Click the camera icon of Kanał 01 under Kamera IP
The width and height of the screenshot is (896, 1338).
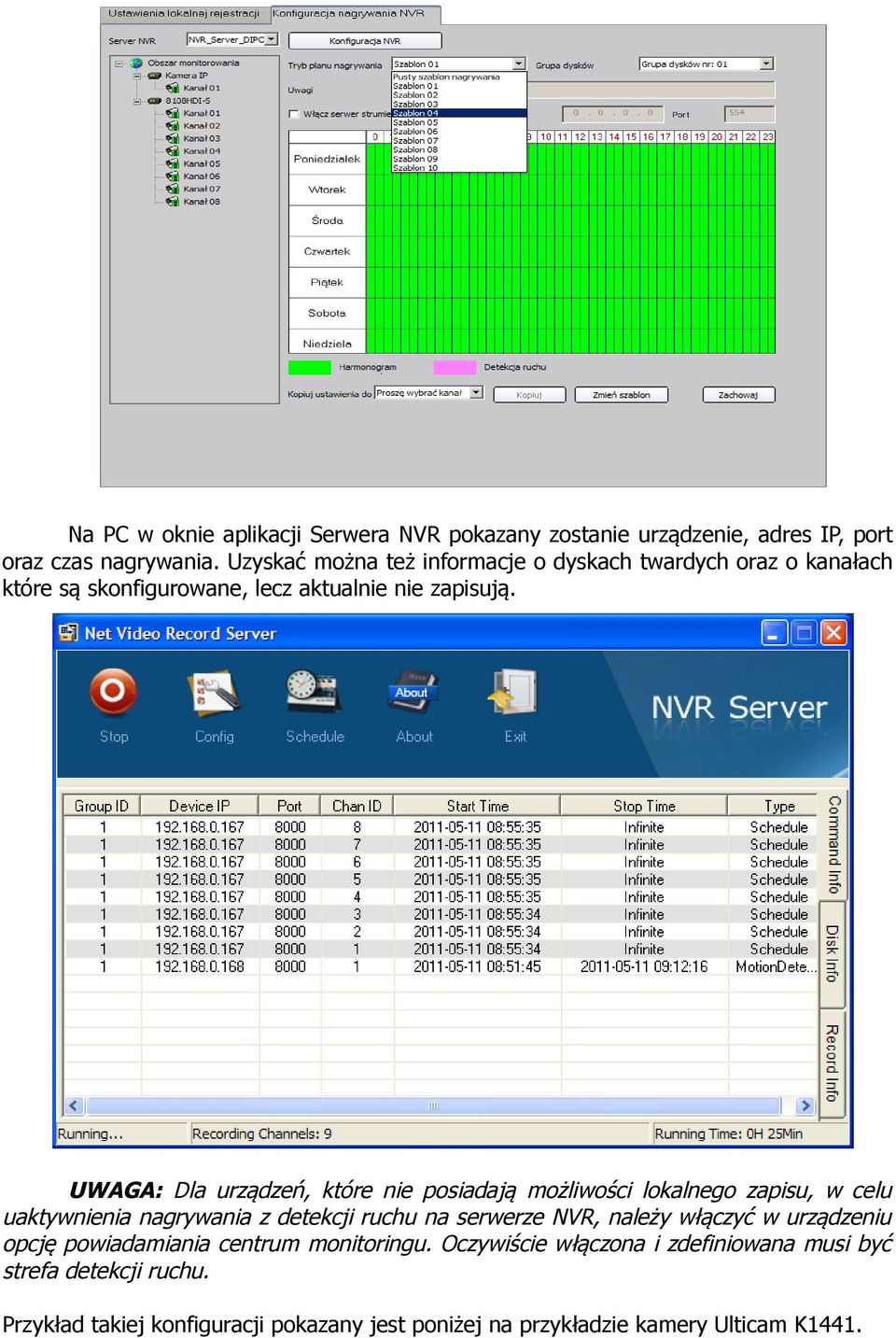172,89
